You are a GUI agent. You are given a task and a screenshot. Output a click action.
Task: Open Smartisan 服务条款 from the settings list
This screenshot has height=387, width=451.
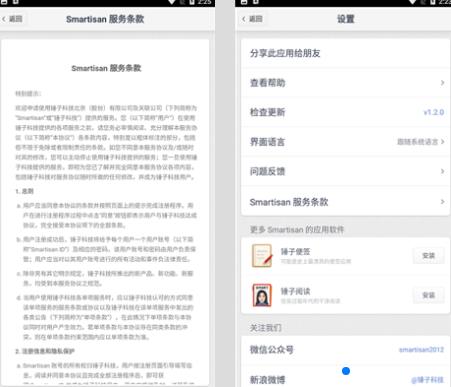345,202
